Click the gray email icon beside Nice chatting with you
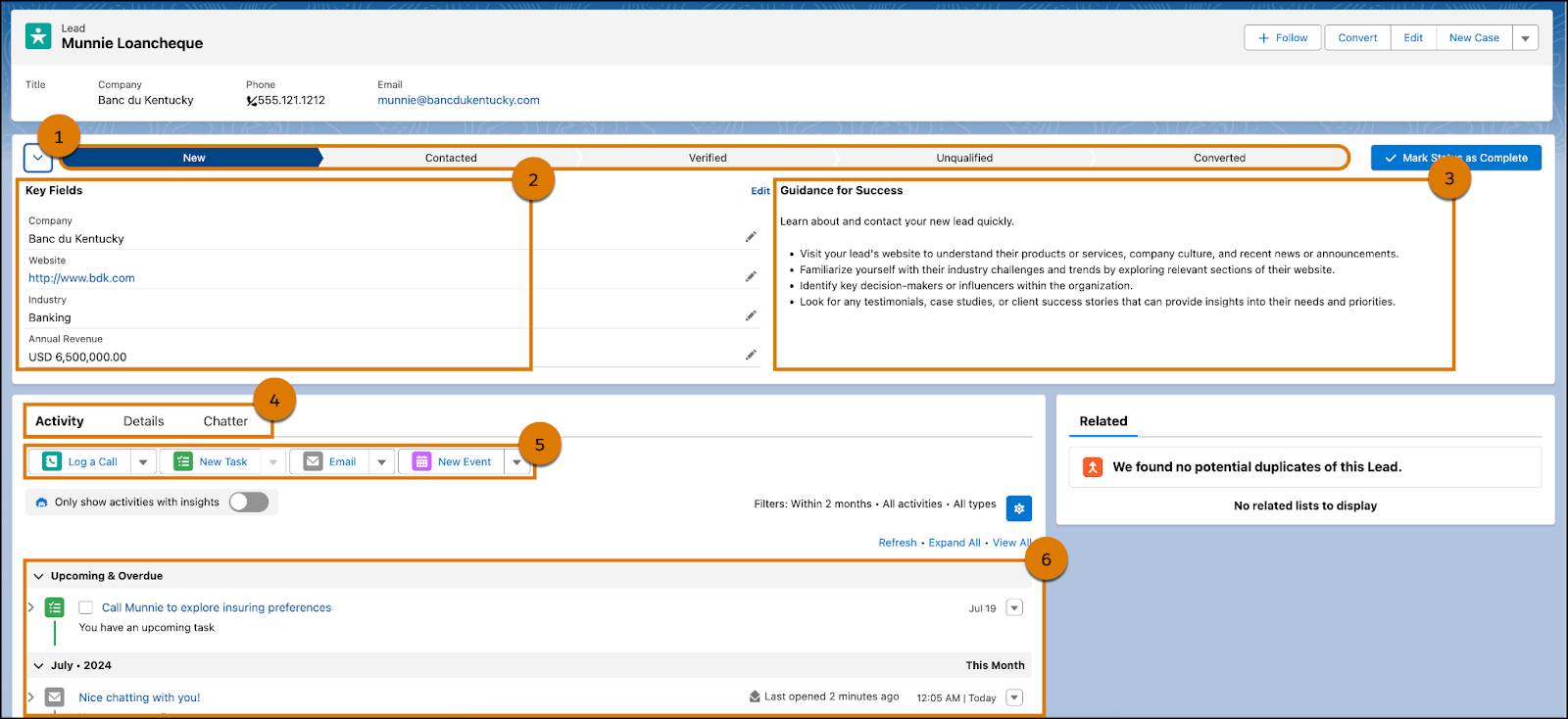The image size is (1568, 719). (x=55, y=697)
